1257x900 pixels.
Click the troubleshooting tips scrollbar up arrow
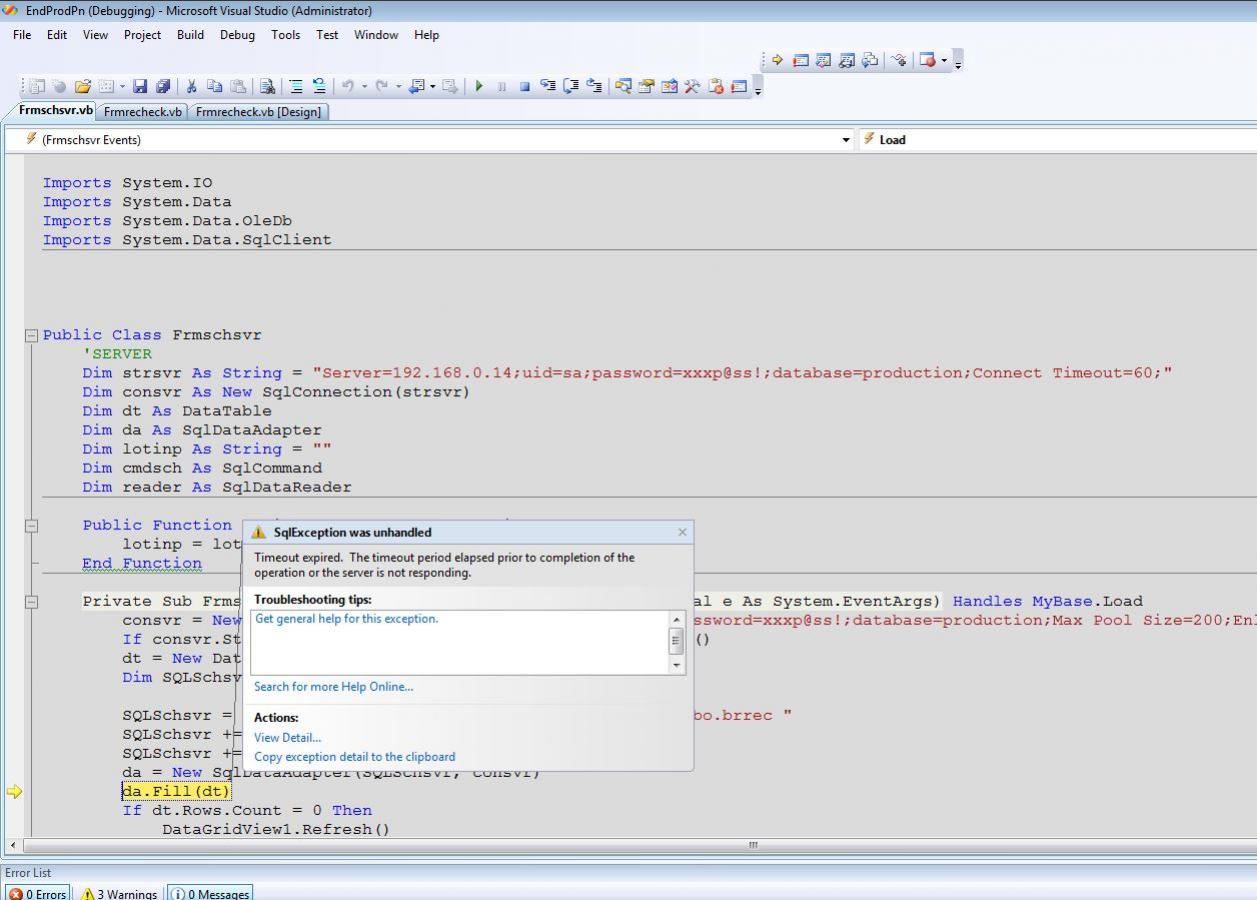[x=677, y=619]
